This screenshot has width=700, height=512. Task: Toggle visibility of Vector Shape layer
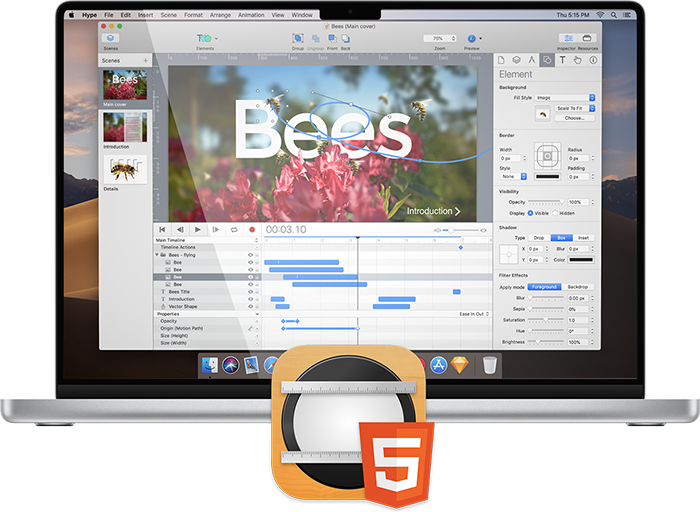point(250,306)
